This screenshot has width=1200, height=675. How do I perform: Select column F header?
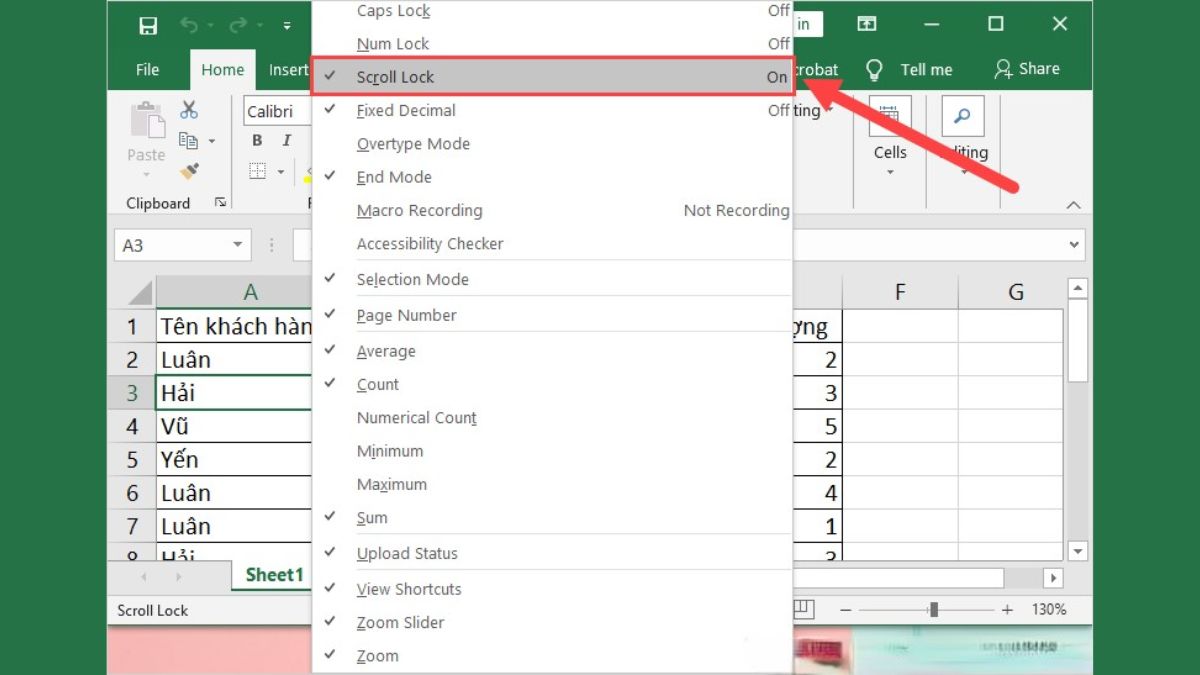coord(900,292)
